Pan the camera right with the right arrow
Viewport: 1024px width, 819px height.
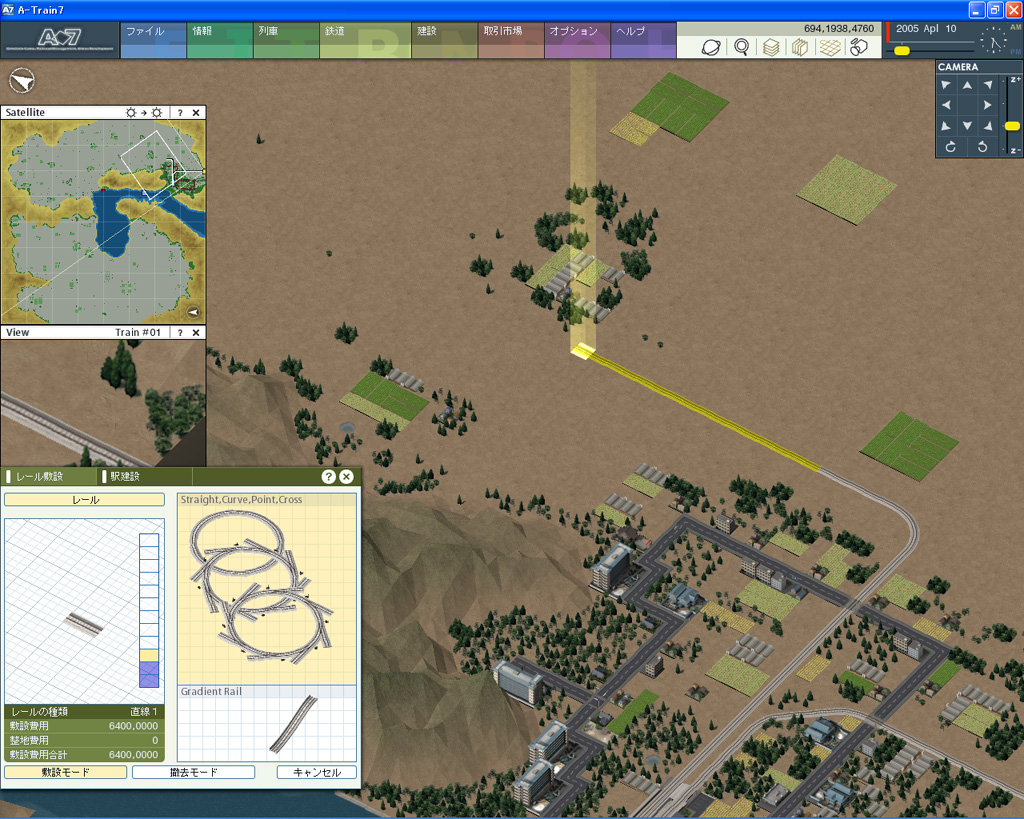[x=987, y=105]
